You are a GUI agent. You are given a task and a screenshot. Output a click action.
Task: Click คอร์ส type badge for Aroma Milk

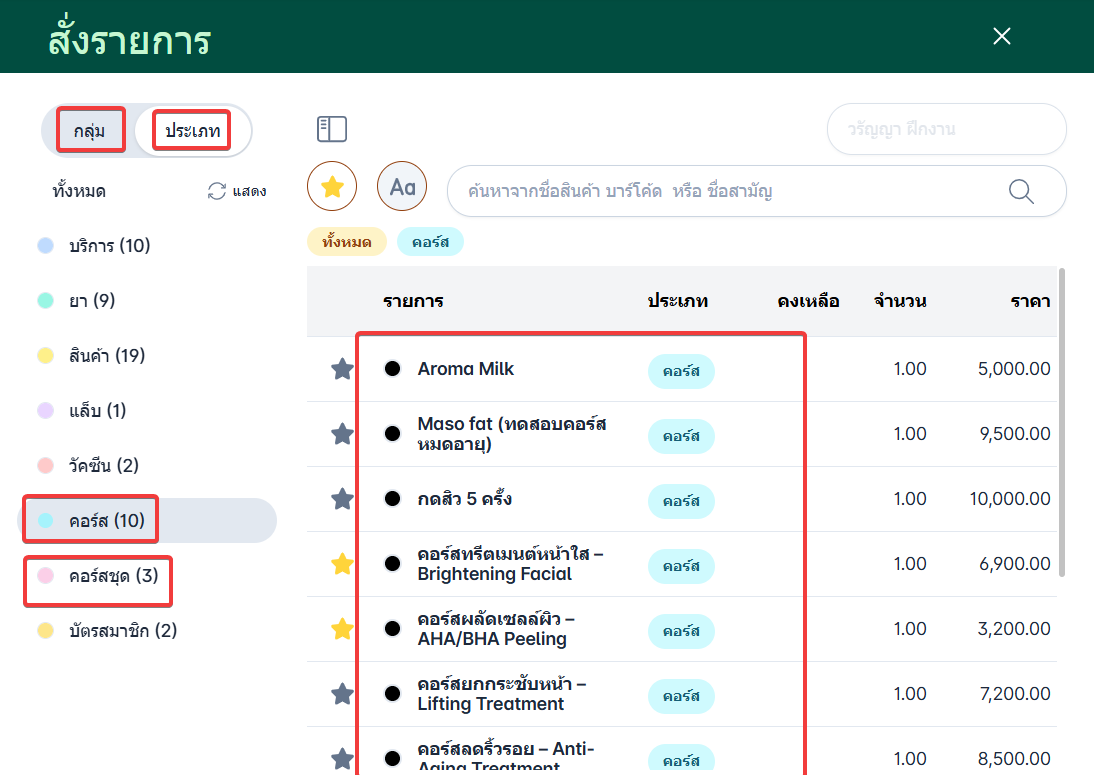(681, 371)
